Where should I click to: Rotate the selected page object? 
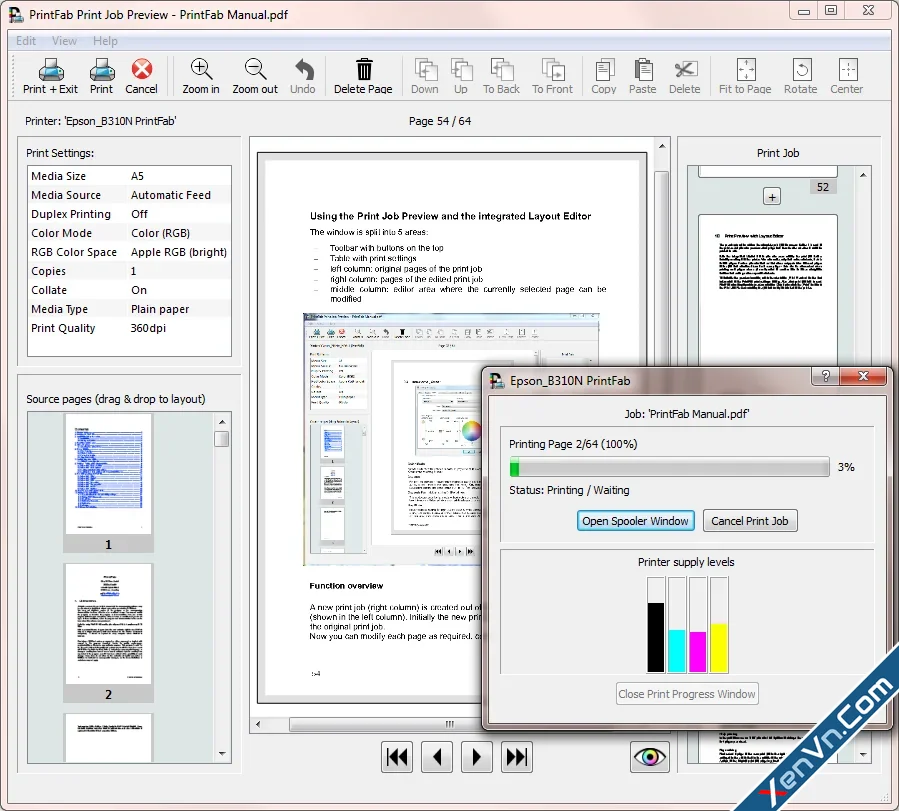801,76
